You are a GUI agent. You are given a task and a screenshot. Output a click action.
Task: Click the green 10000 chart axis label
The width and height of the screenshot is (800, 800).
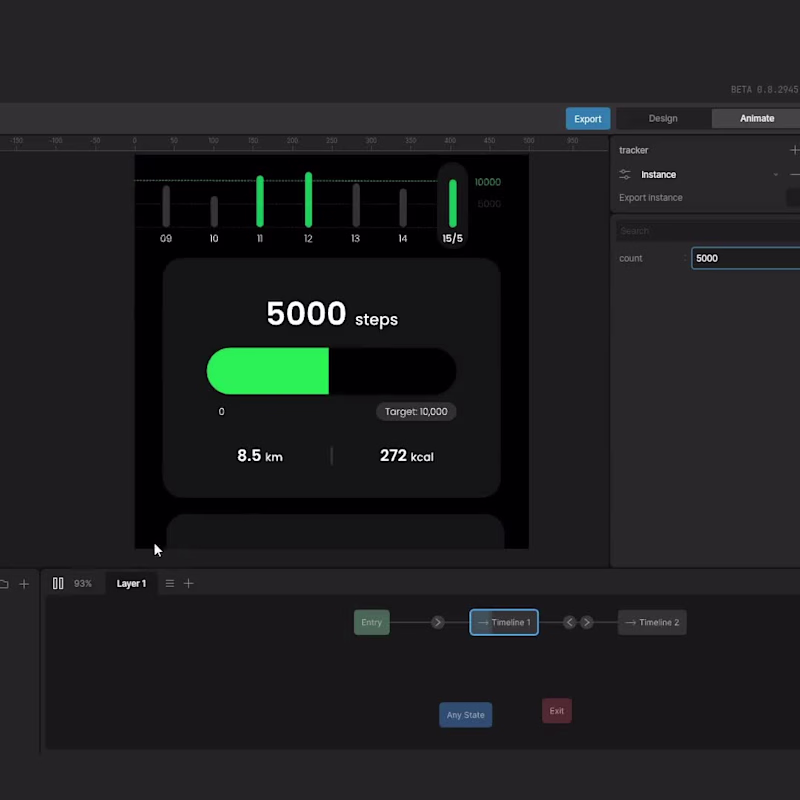point(487,182)
